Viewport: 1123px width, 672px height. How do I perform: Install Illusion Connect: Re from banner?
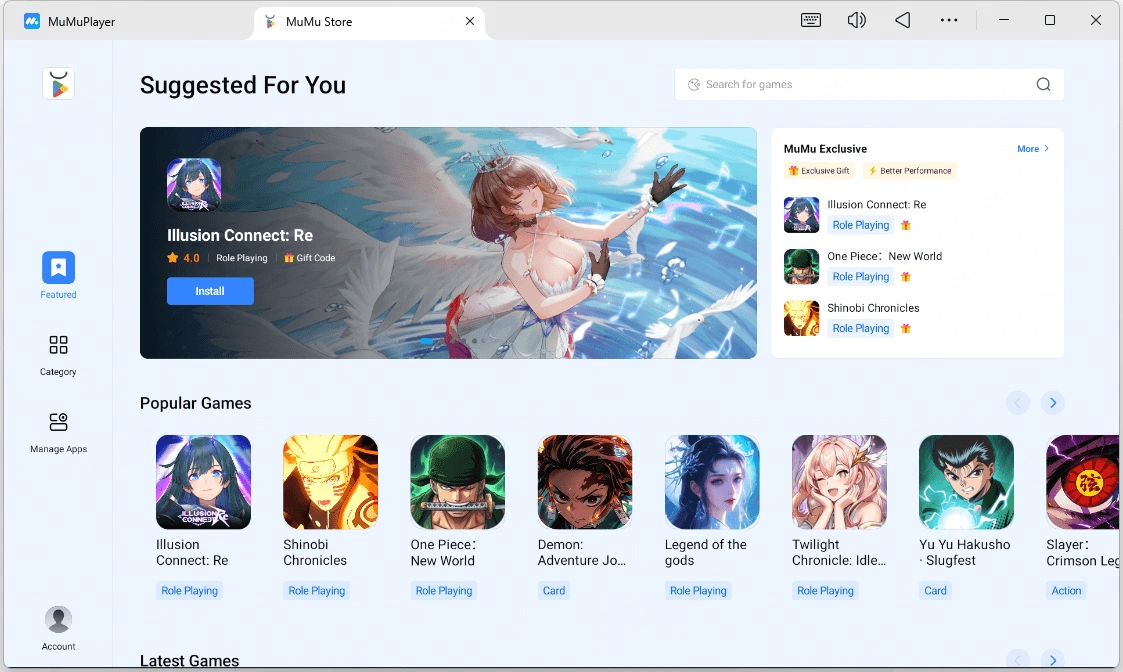(210, 291)
